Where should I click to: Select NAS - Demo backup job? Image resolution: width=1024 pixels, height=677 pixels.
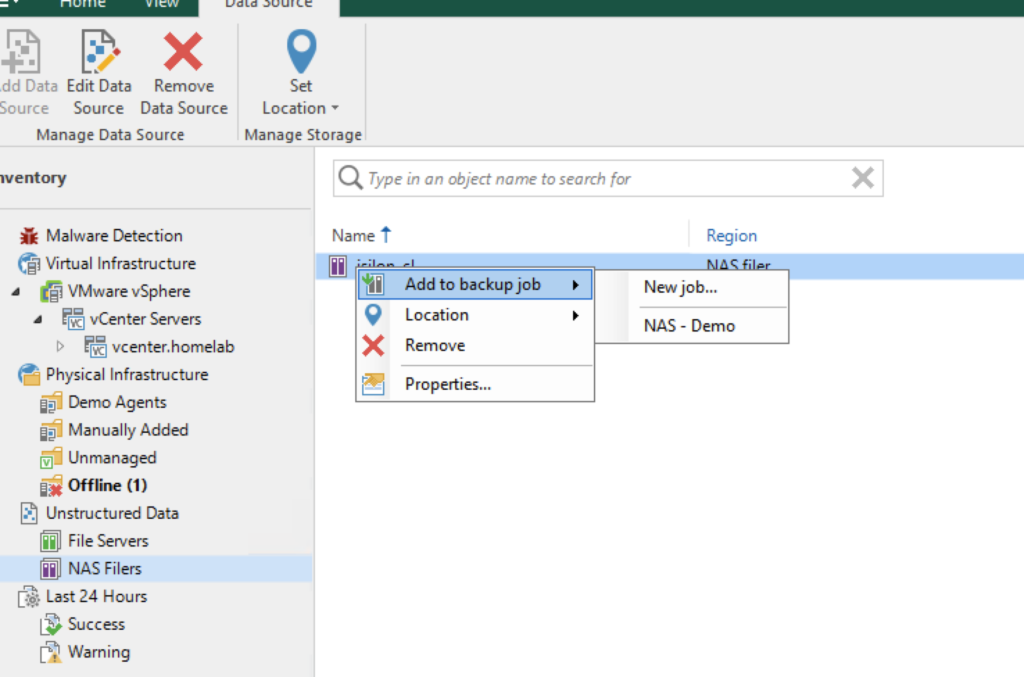coord(689,326)
